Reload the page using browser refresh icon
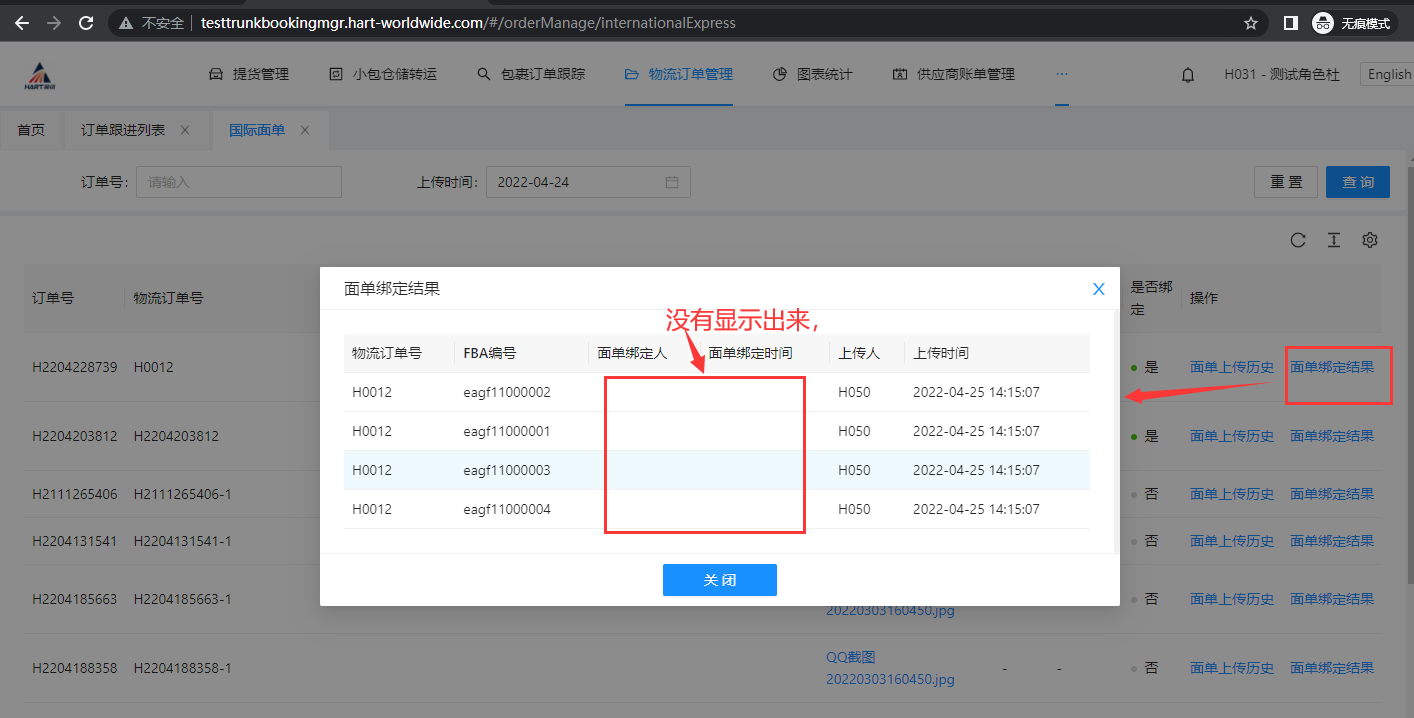Viewport: 1414px width, 718px height. point(86,22)
